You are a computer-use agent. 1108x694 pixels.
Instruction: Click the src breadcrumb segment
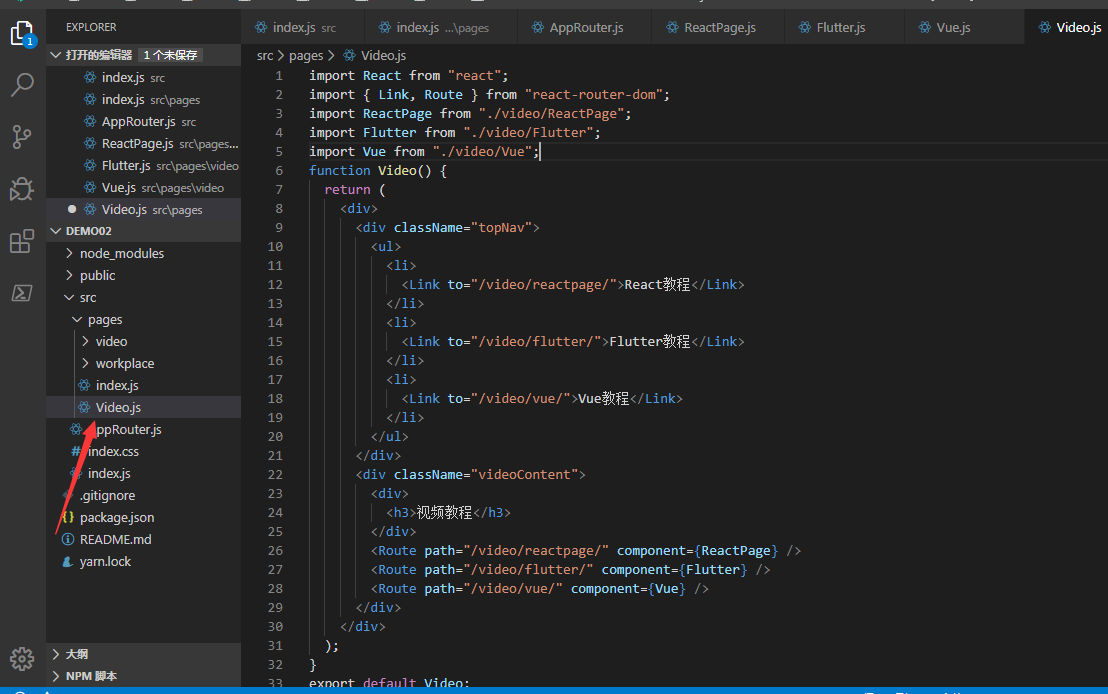click(265, 55)
